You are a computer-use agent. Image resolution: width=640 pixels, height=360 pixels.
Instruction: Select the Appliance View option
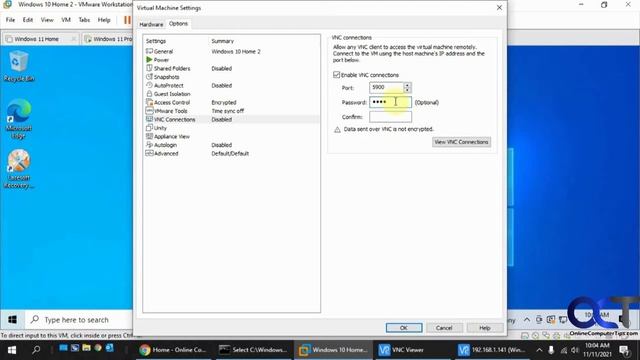231,136
